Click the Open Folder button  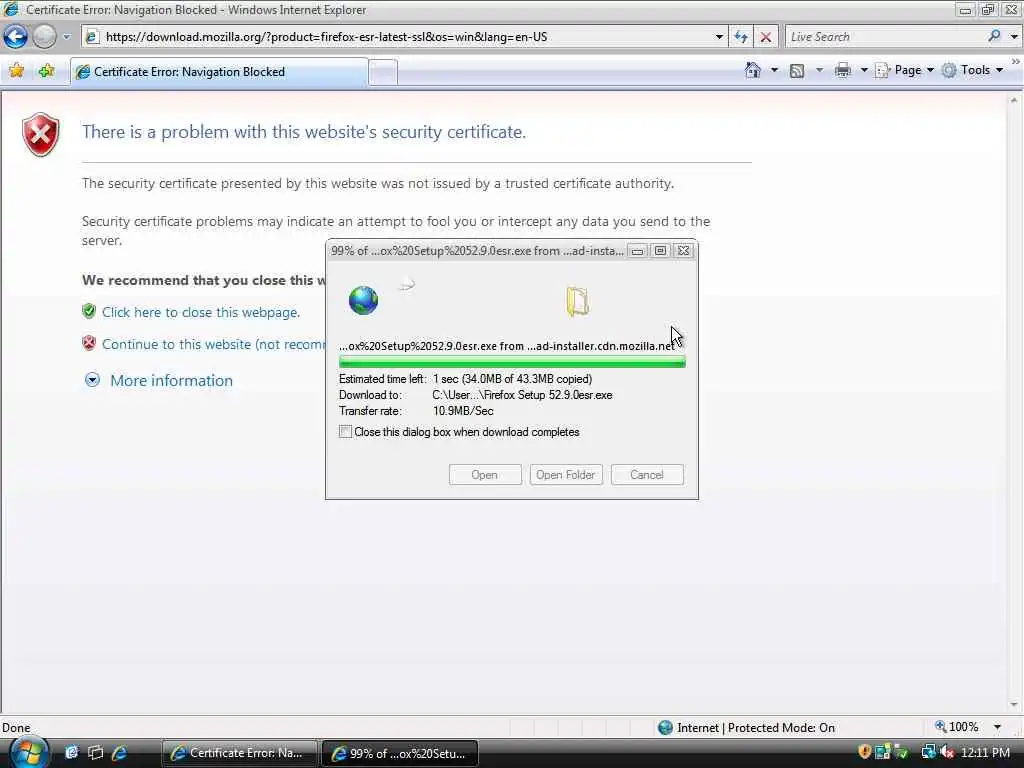[566, 475]
